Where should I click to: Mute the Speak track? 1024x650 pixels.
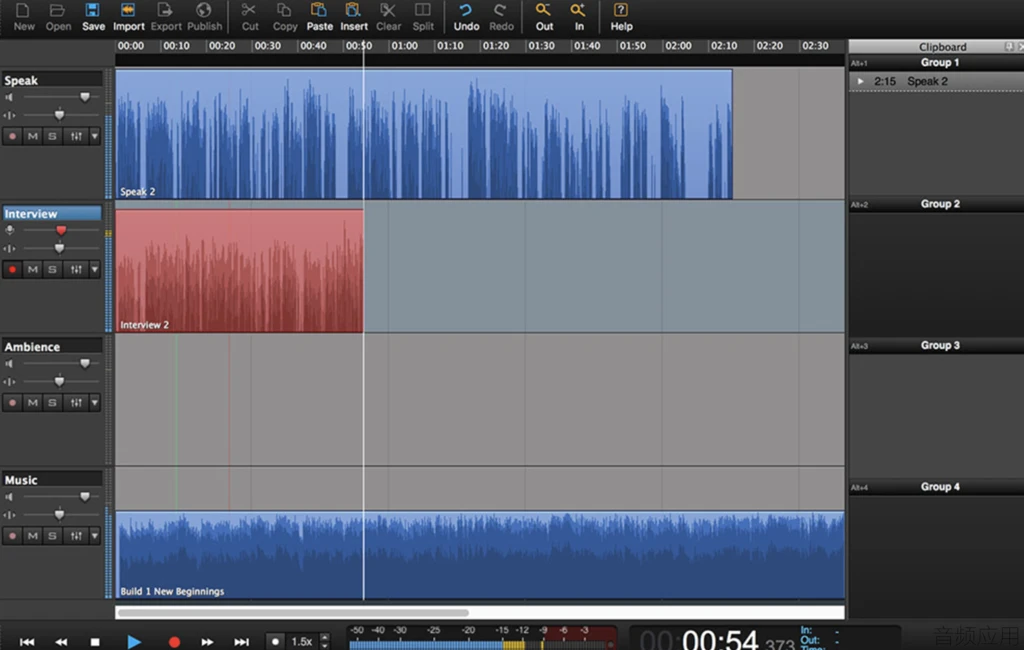[33, 136]
